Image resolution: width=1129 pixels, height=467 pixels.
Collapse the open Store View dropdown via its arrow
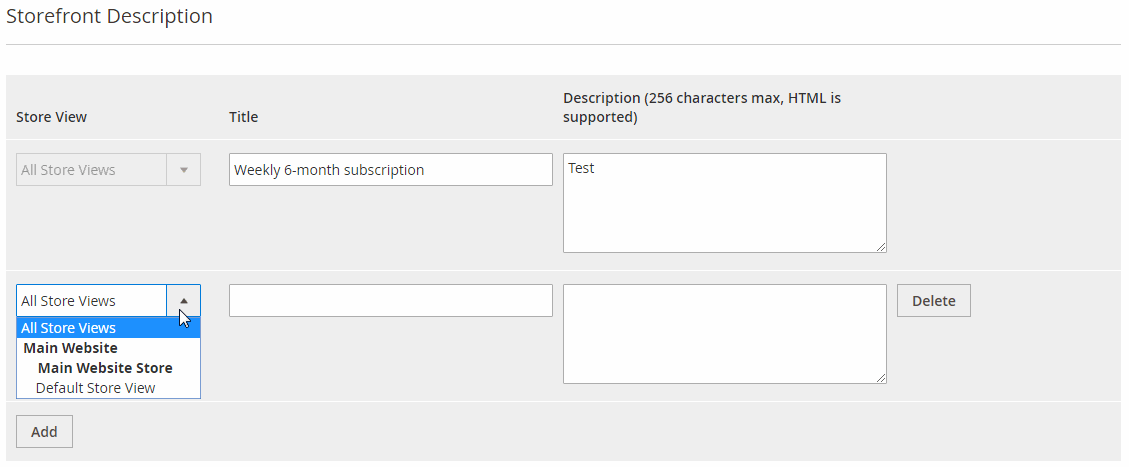coord(183,300)
